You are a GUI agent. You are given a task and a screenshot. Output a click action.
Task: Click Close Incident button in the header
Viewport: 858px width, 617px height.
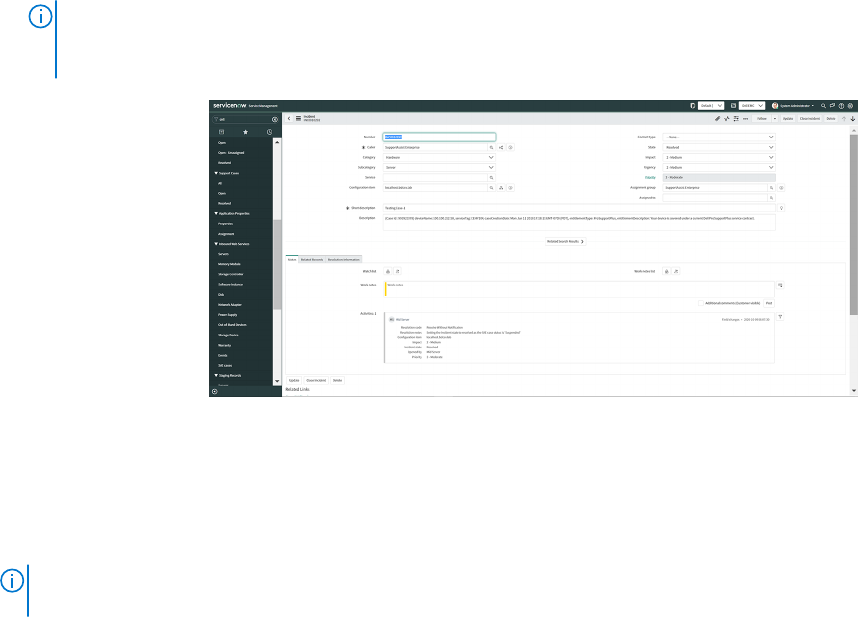pos(810,119)
